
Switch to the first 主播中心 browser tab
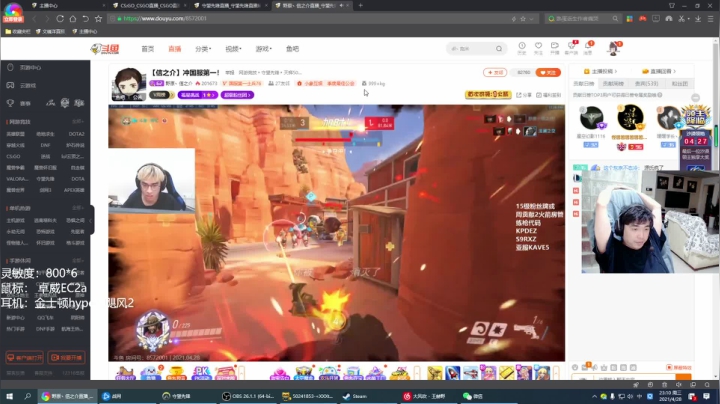[67, 6]
